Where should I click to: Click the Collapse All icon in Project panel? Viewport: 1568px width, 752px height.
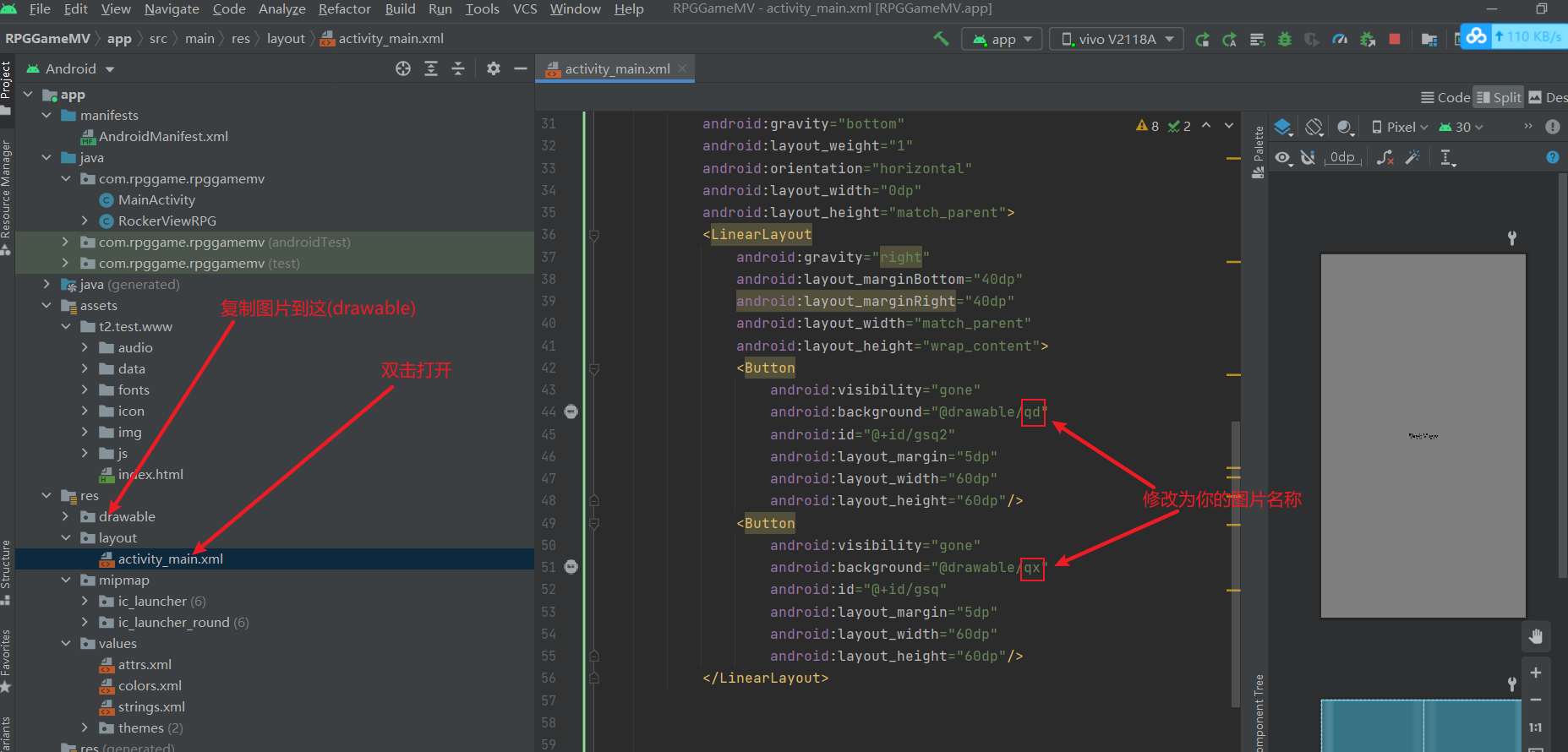click(458, 68)
